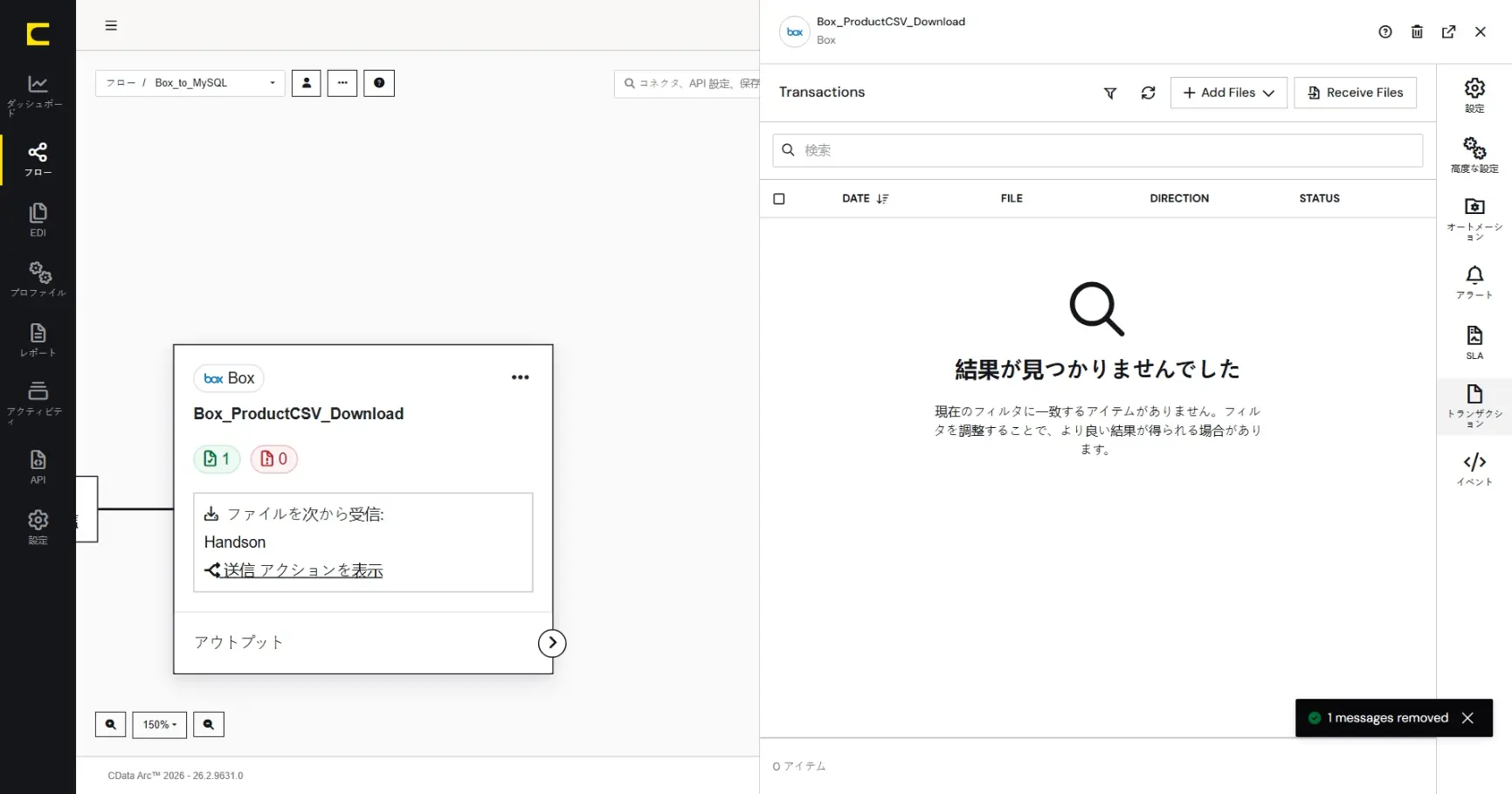Refresh the Transactions list
Image resolution: width=1512 pixels, height=794 pixels.
coord(1148,93)
